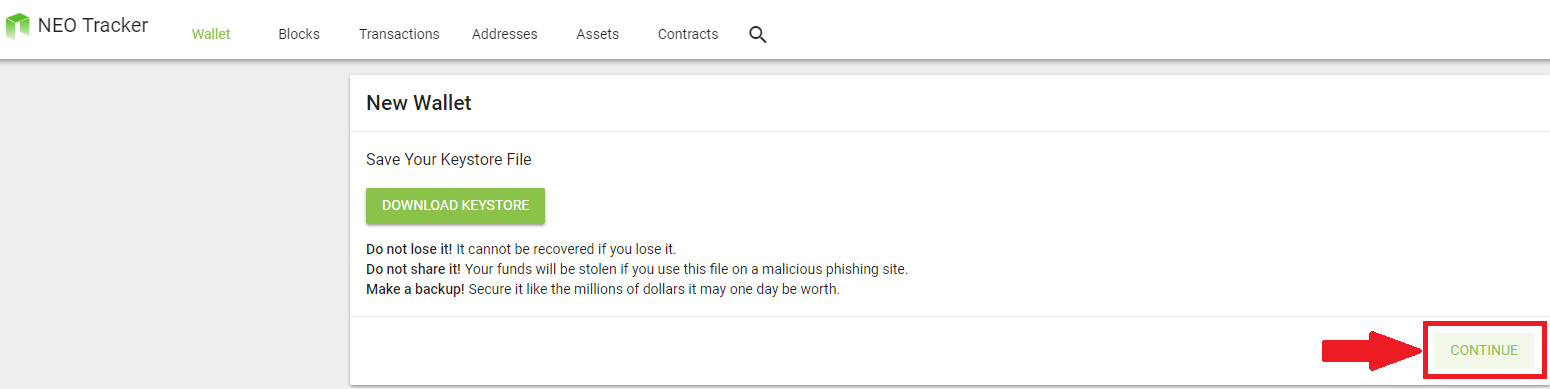
Task: Open the Transactions page
Action: [x=399, y=34]
